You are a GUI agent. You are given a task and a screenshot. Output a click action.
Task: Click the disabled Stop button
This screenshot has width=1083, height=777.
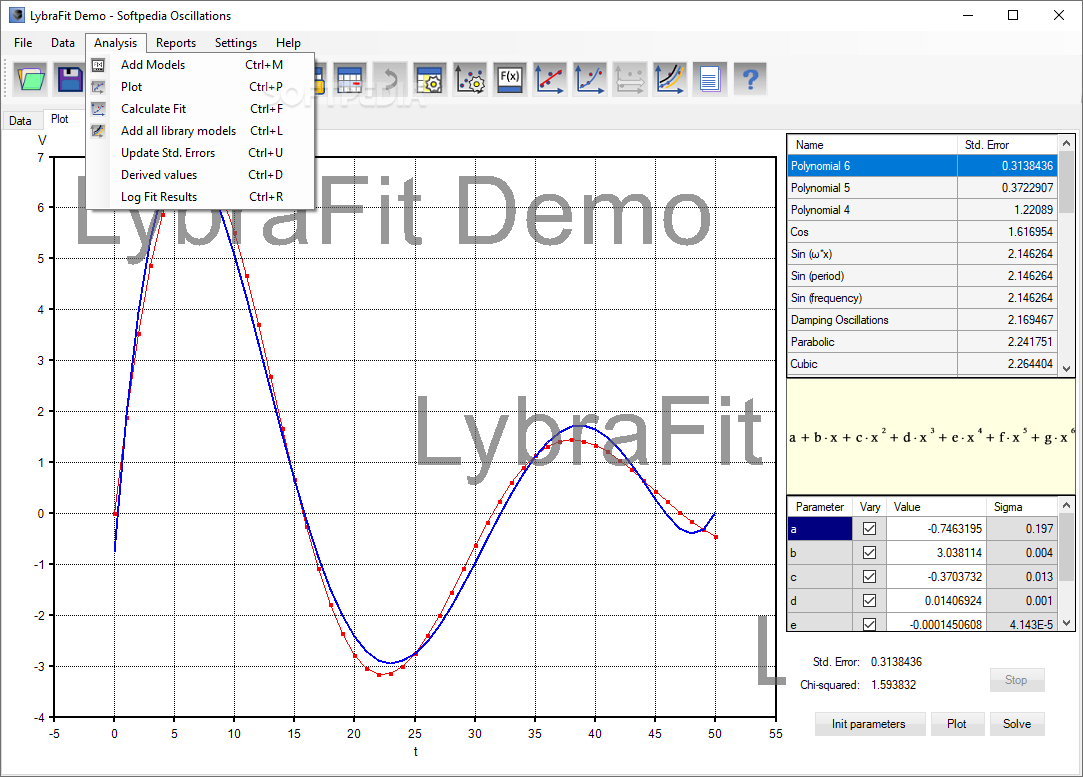1016,680
